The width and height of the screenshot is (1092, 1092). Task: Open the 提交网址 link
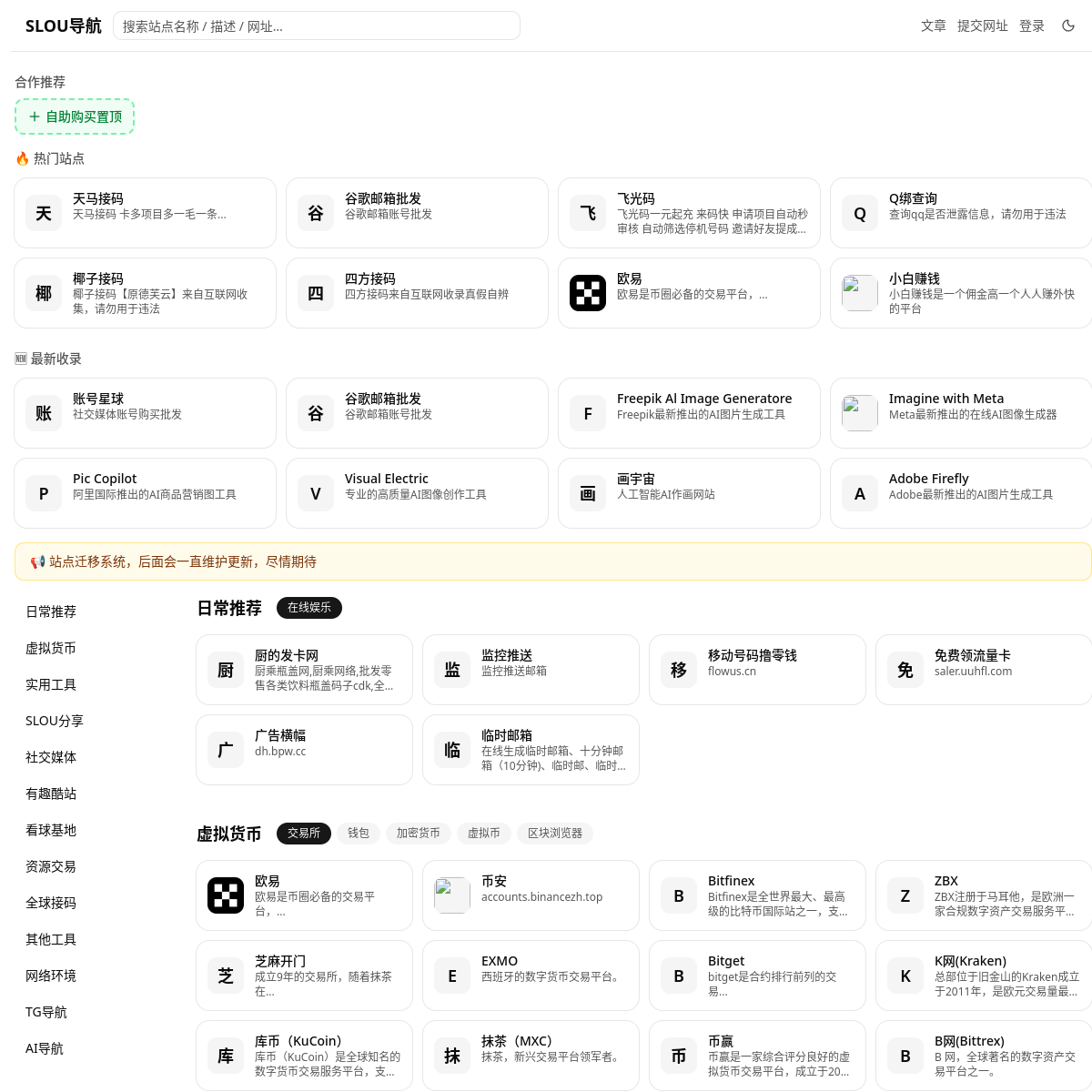coord(983,25)
